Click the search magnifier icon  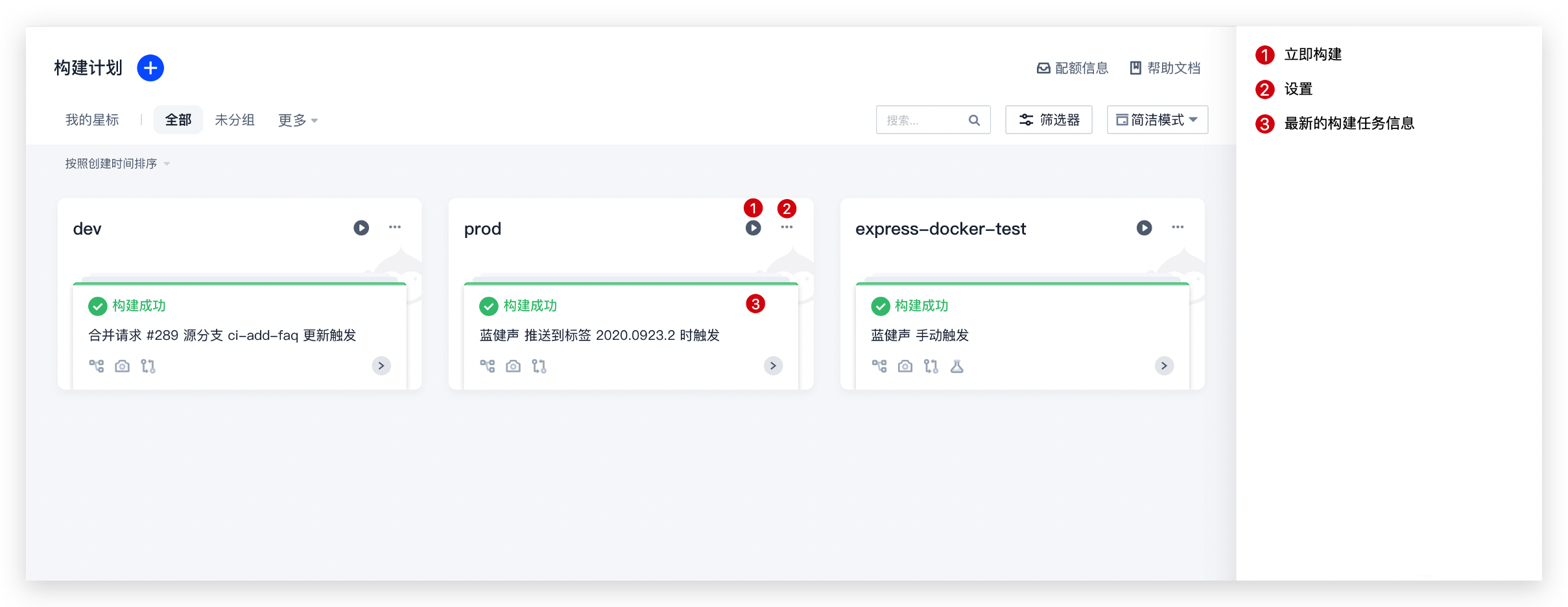tap(974, 120)
